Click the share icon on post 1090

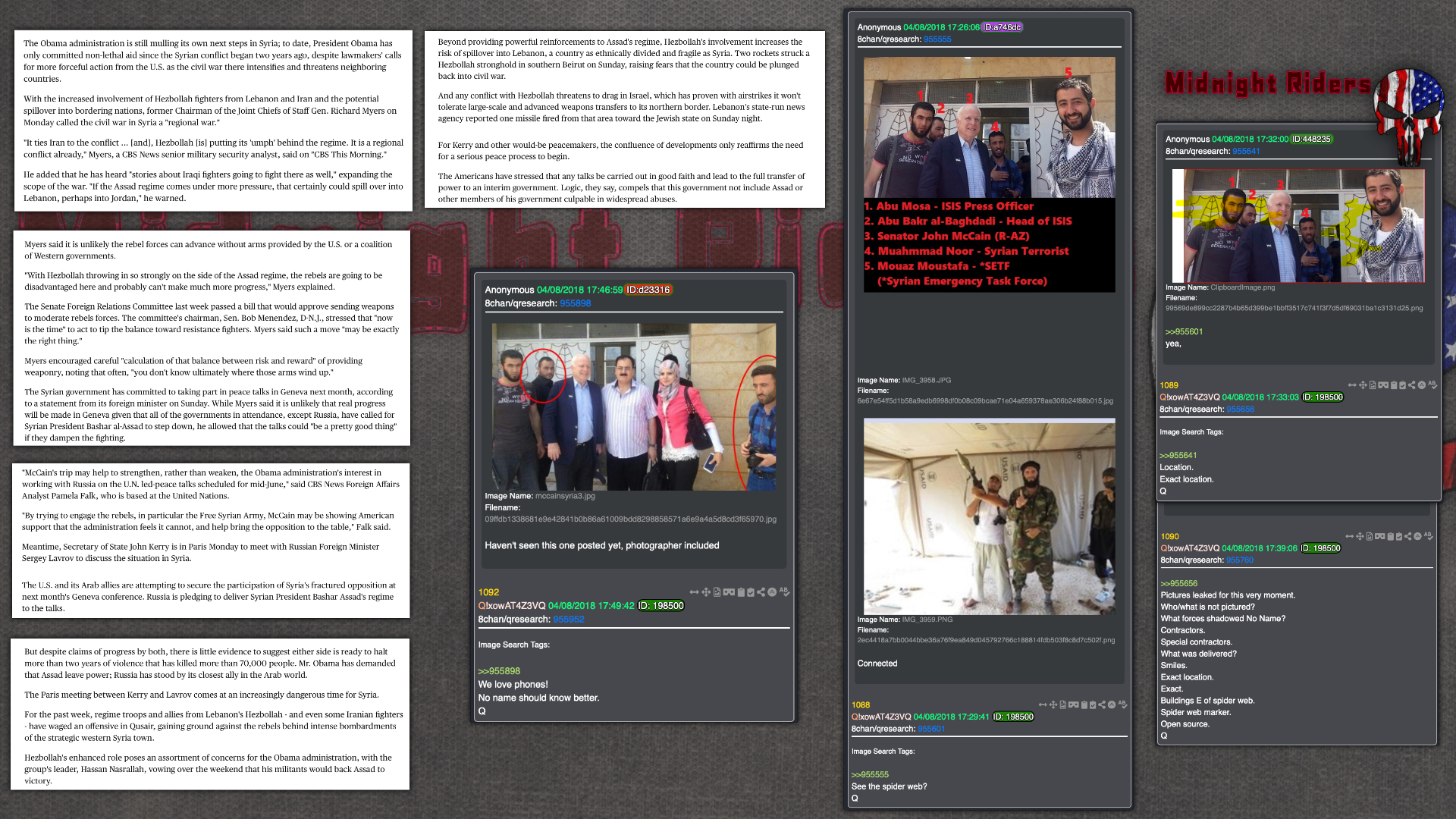(1409, 536)
